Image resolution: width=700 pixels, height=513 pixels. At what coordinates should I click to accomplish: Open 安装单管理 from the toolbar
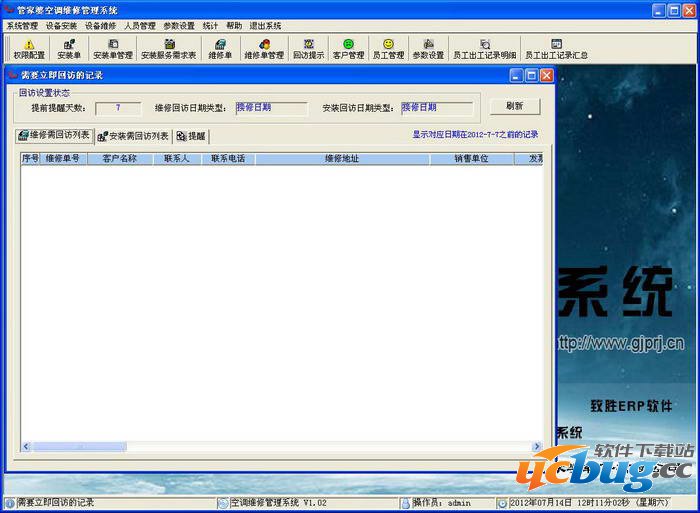tap(113, 49)
